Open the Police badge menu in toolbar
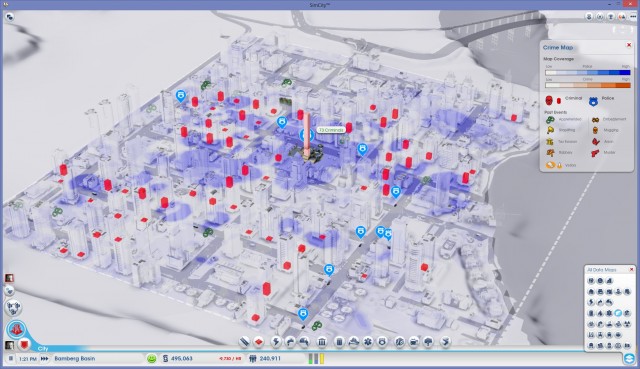The image size is (640, 369). (x=382, y=342)
